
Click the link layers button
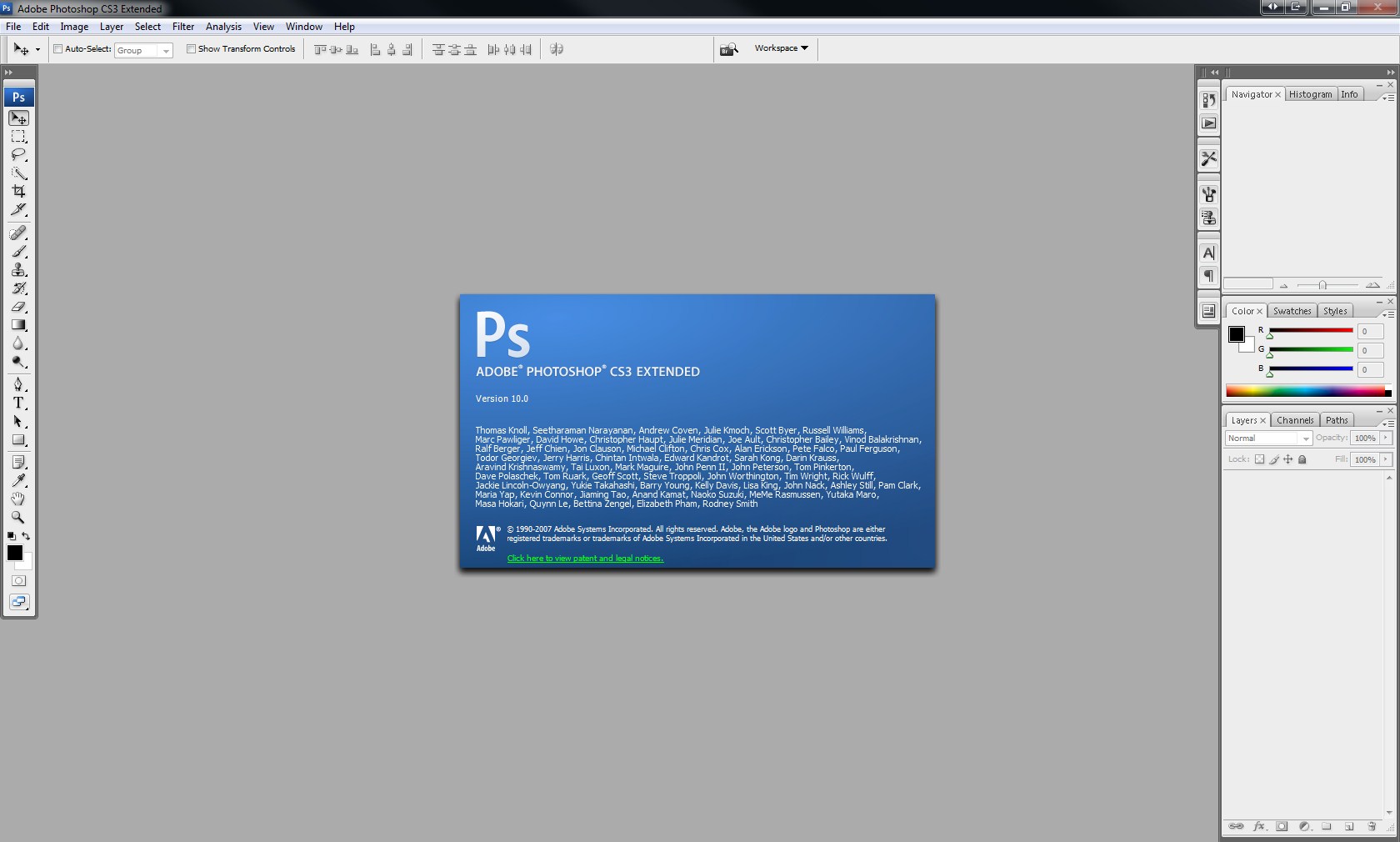[x=1237, y=827]
